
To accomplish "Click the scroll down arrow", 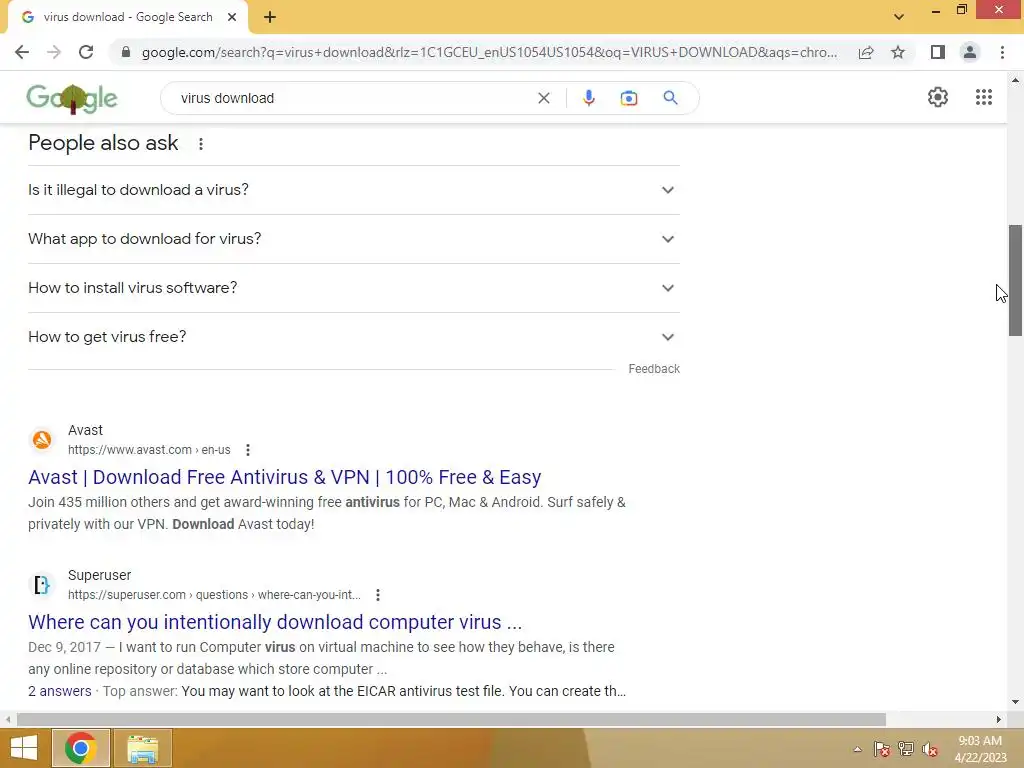I will click(1015, 702).
